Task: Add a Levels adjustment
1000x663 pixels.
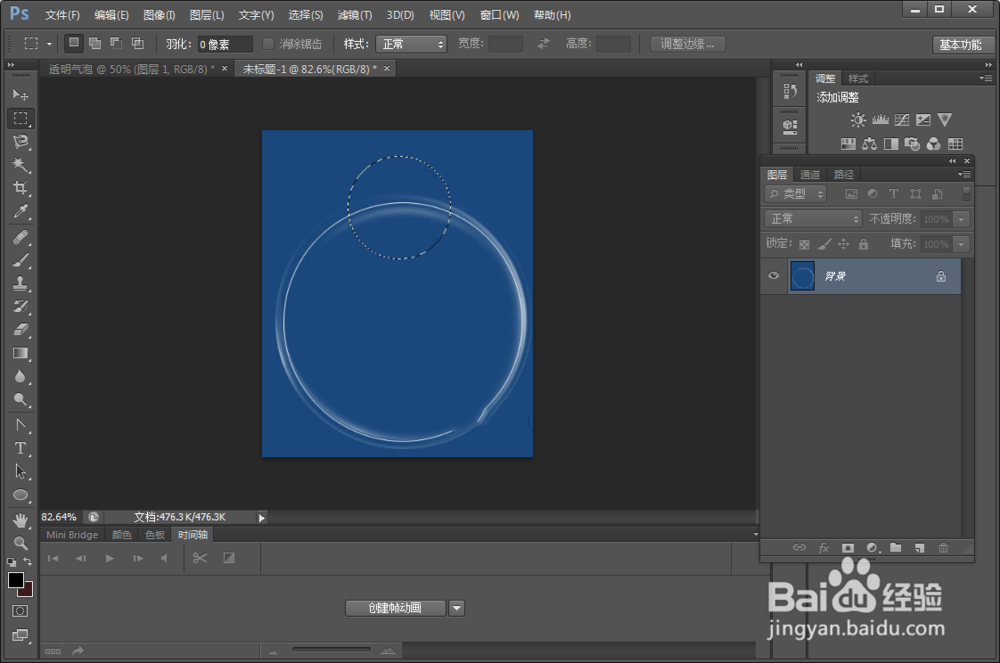Action: (x=880, y=120)
